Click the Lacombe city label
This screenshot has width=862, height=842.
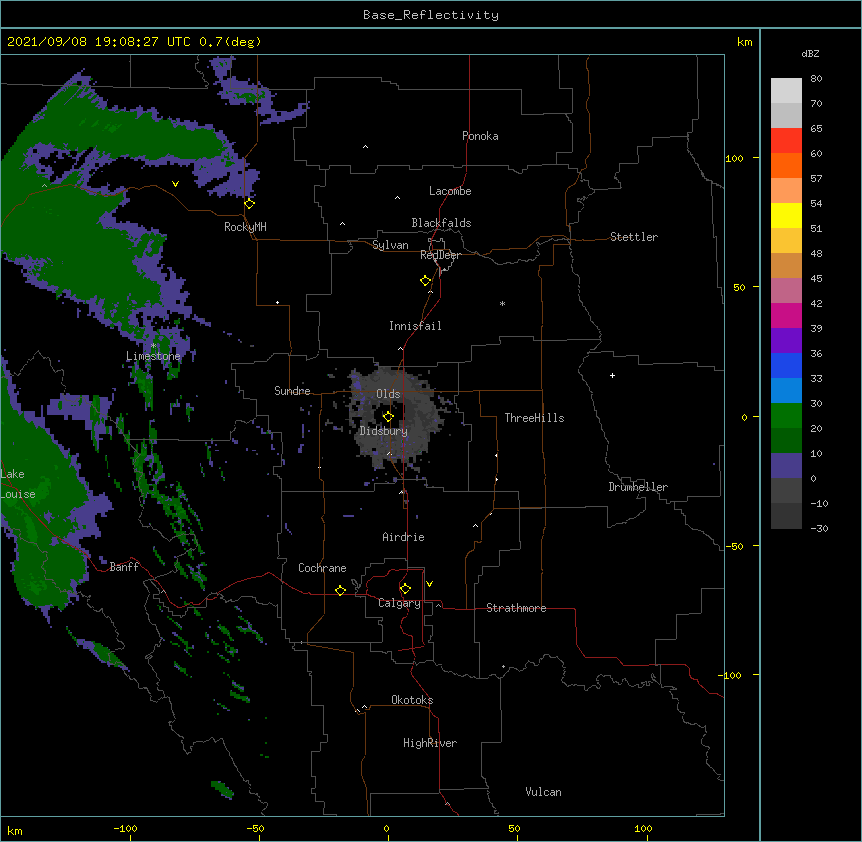tap(450, 191)
